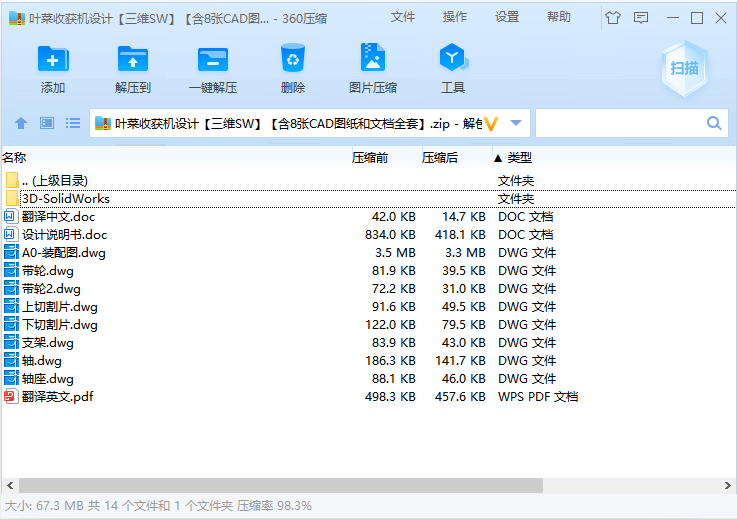Select file 带轮2.dwg

click(369, 289)
